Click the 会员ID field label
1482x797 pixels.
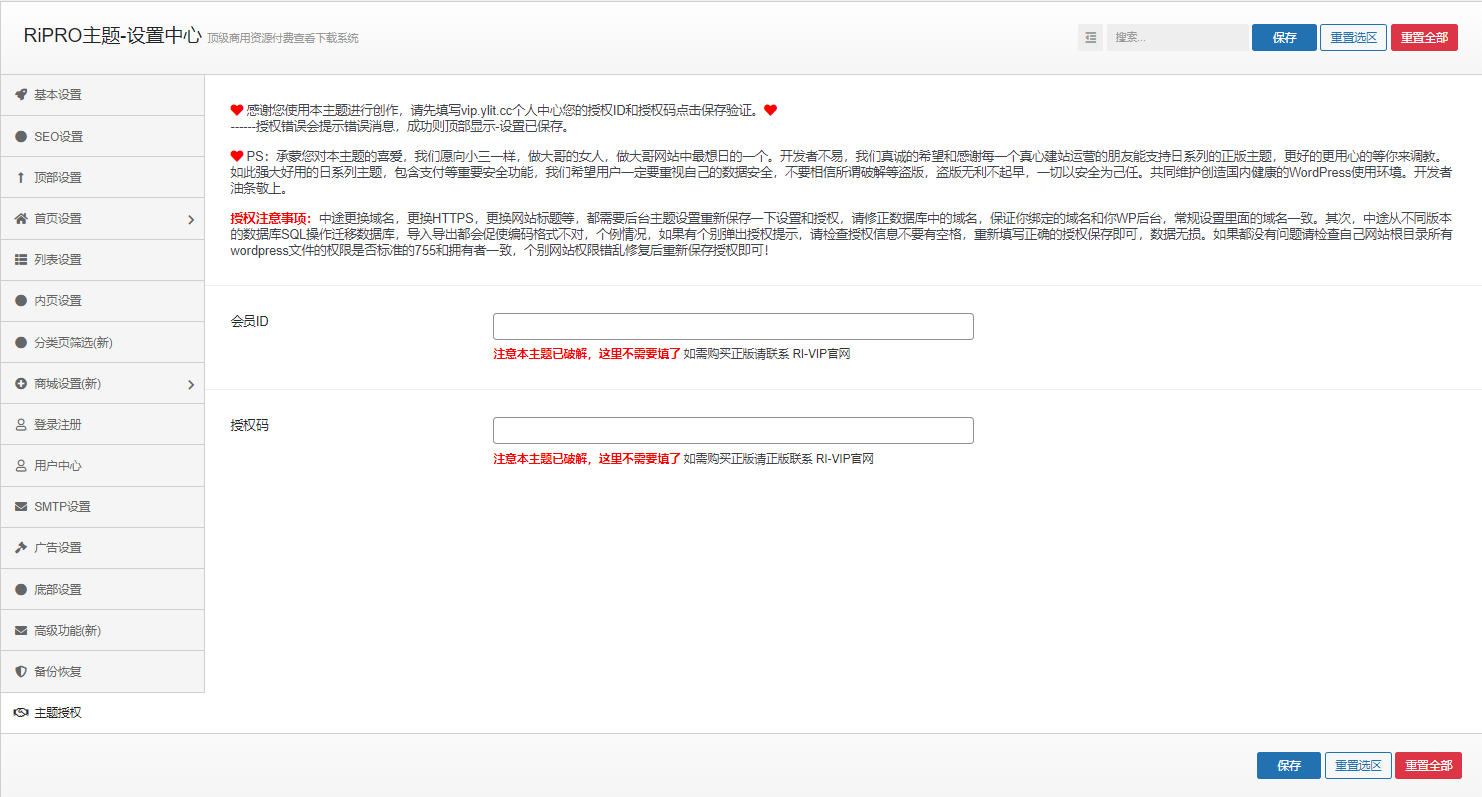tap(249, 321)
